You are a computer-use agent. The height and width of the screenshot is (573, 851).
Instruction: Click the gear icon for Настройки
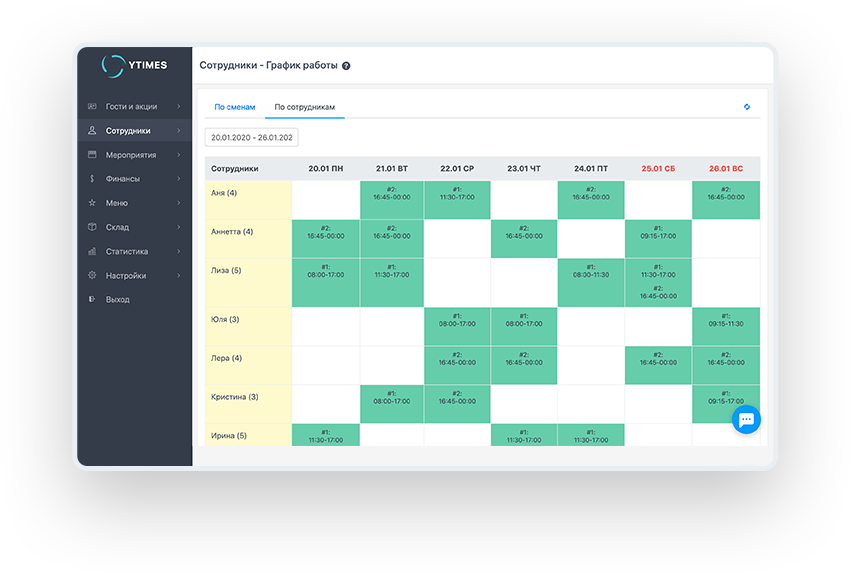92,276
